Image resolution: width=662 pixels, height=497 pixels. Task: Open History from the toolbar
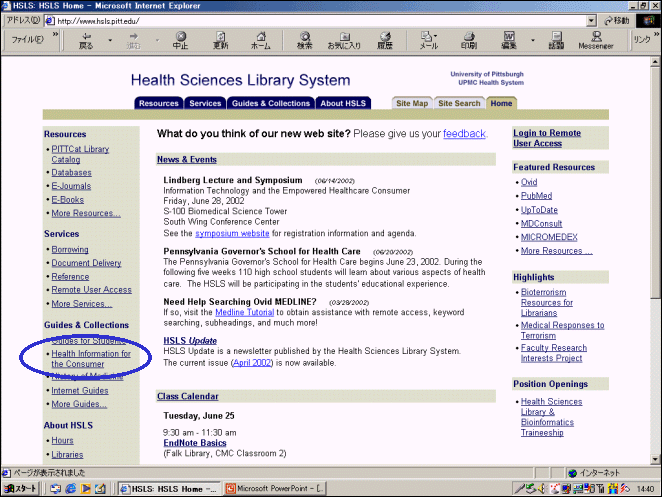point(384,40)
